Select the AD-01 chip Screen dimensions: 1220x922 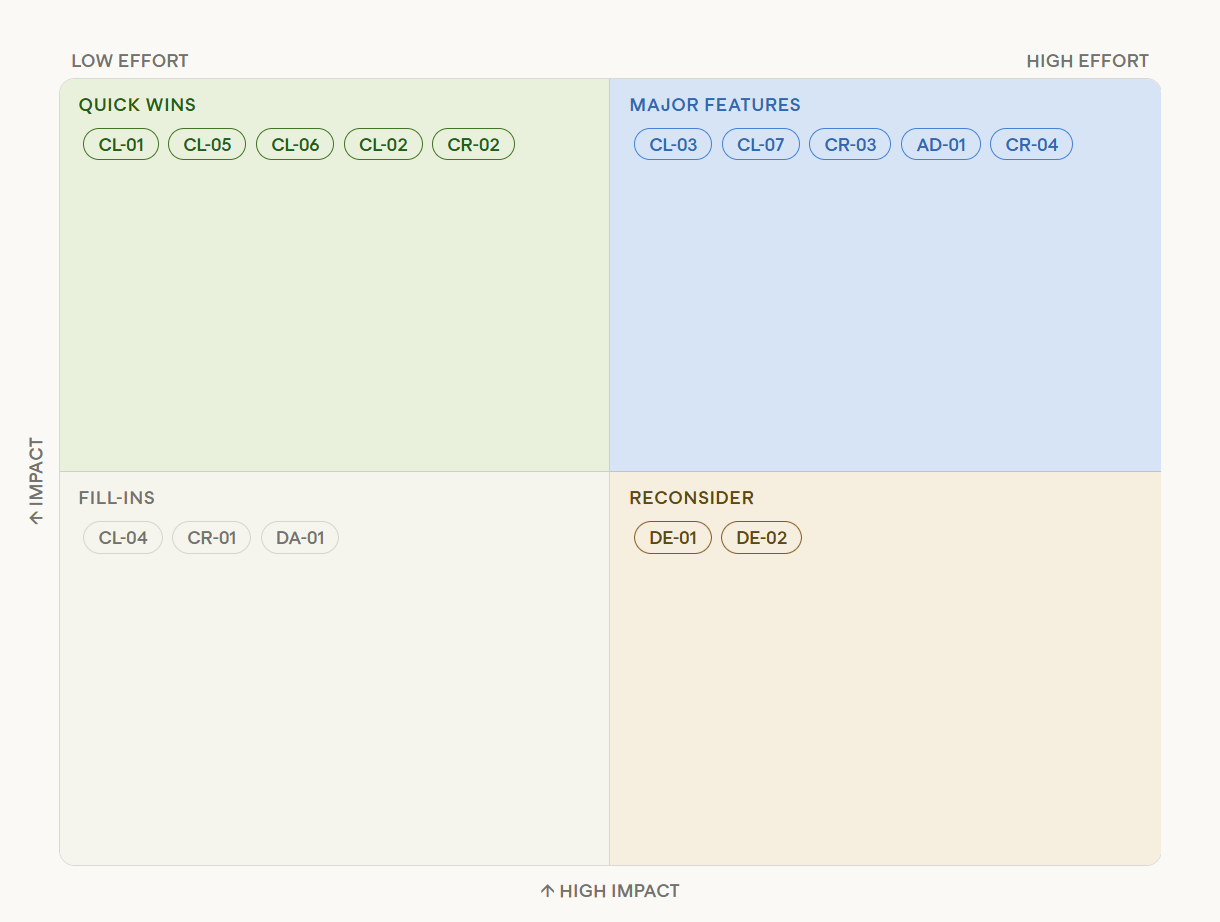(x=941, y=145)
